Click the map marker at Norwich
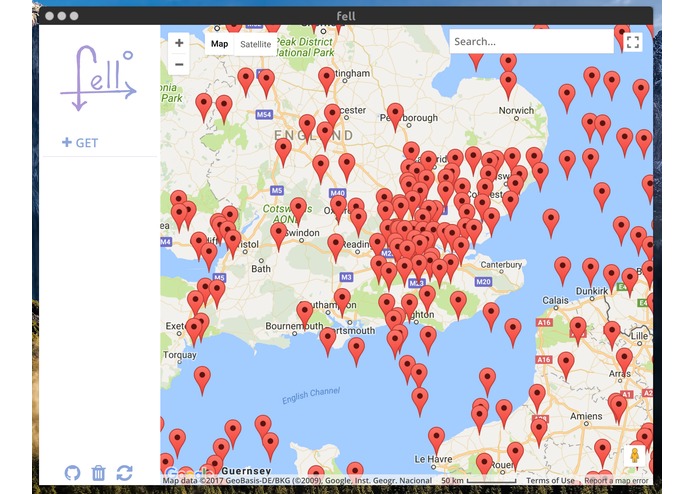 tap(508, 84)
